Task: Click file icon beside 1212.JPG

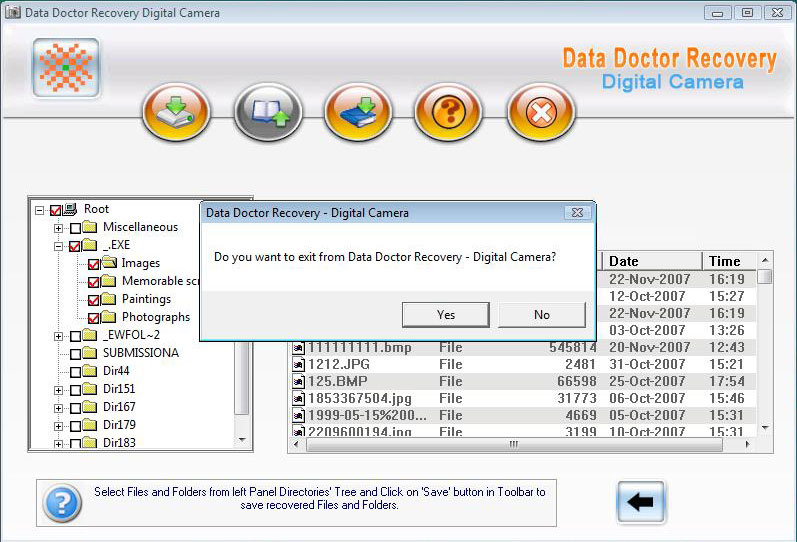Action: click(x=298, y=365)
